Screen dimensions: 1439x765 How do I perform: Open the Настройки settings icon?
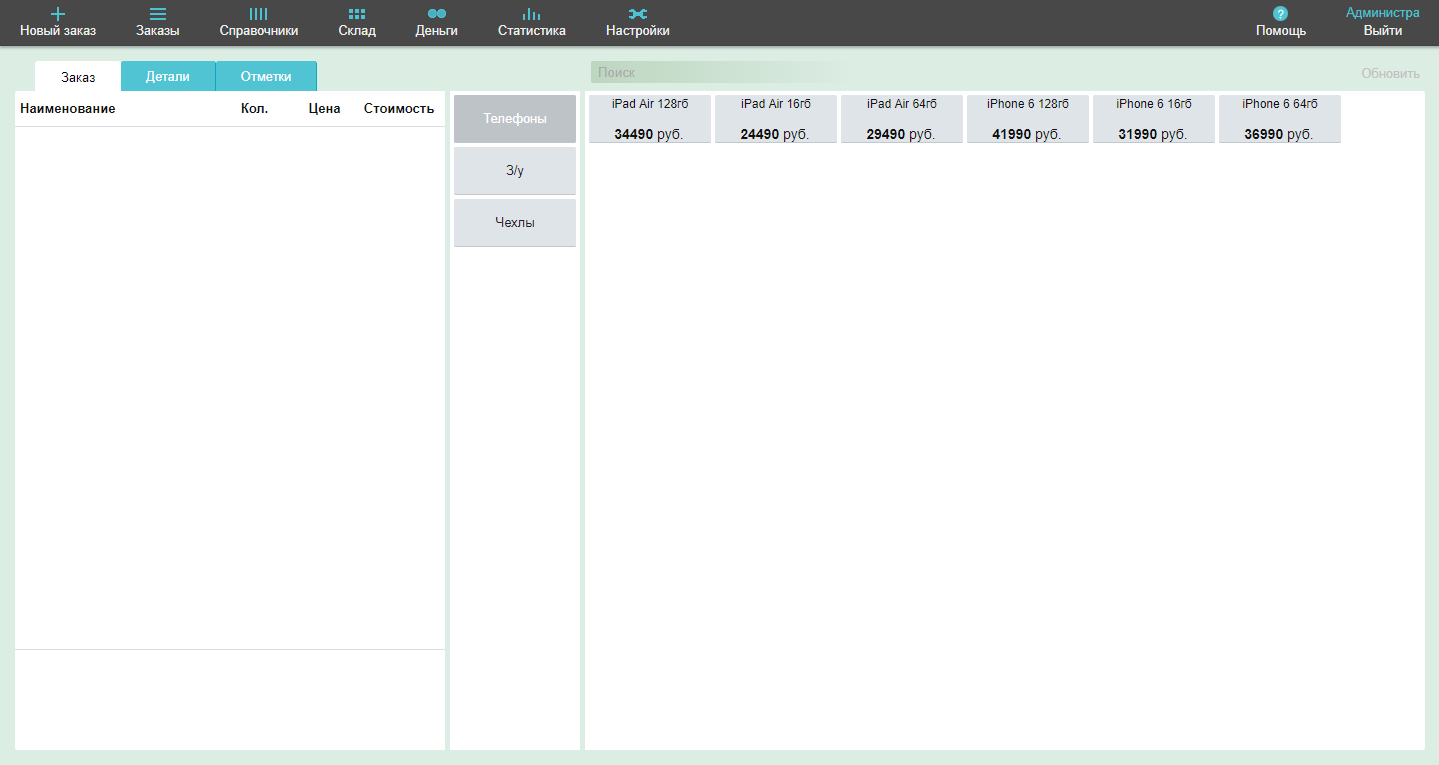[637, 14]
